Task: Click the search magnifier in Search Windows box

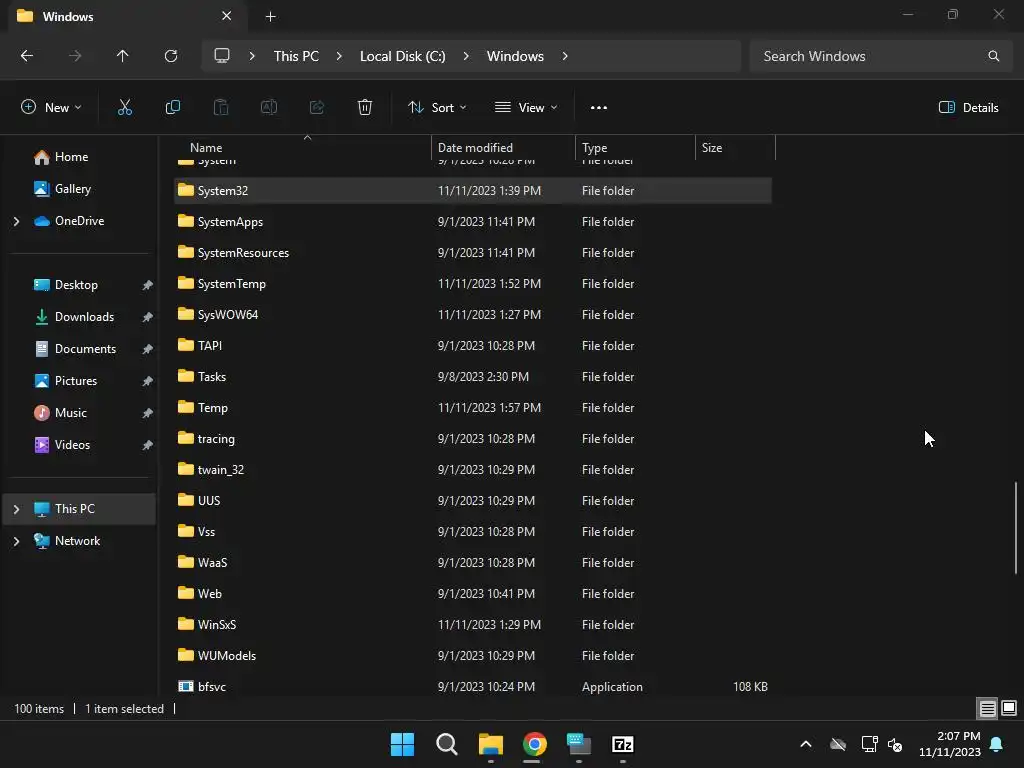Action: point(993,56)
